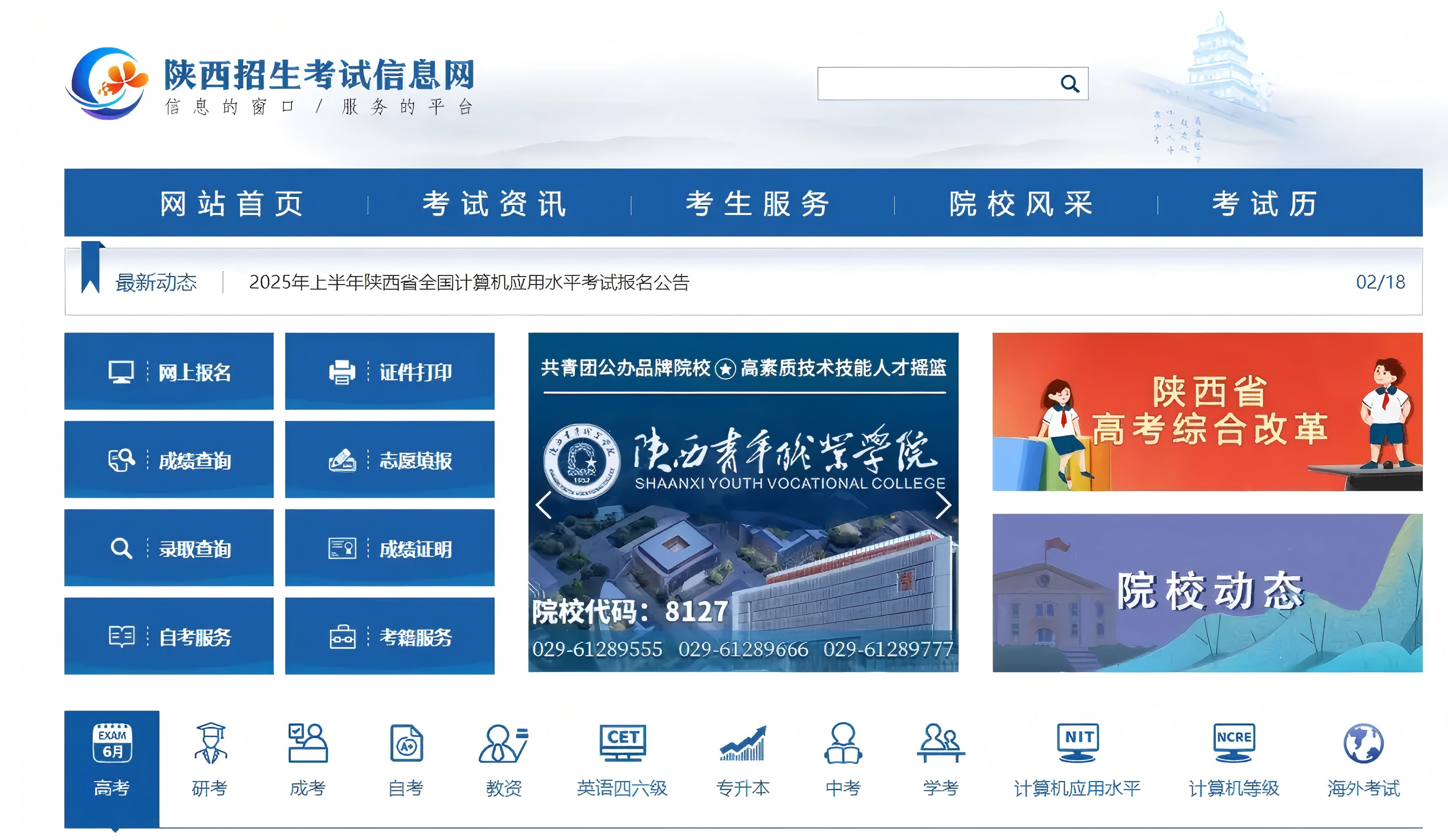Click into the site search input field
The height and width of the screenshot is (840, 1448).
click(936, 84)
